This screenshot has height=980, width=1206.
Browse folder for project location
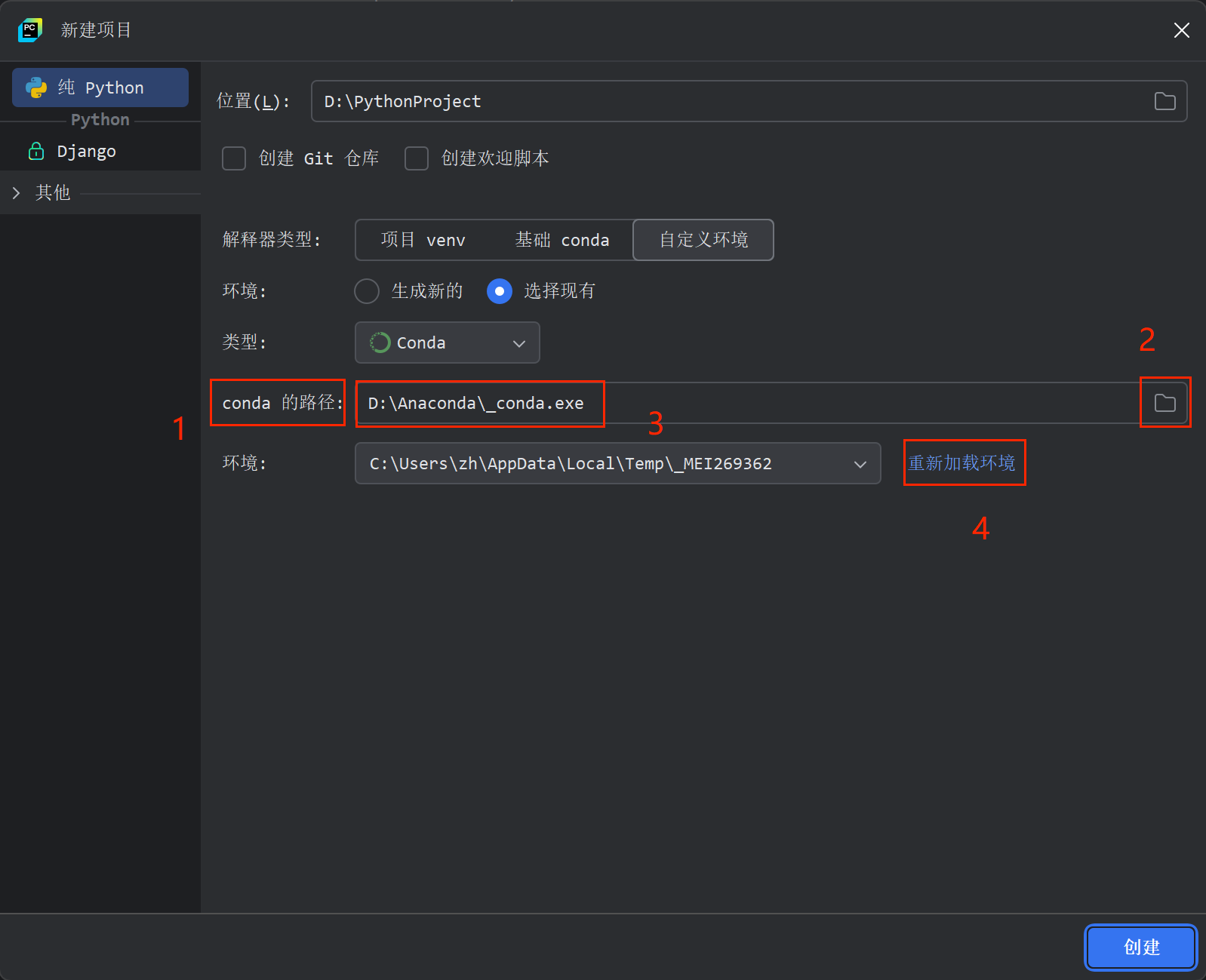(1164, 101)
